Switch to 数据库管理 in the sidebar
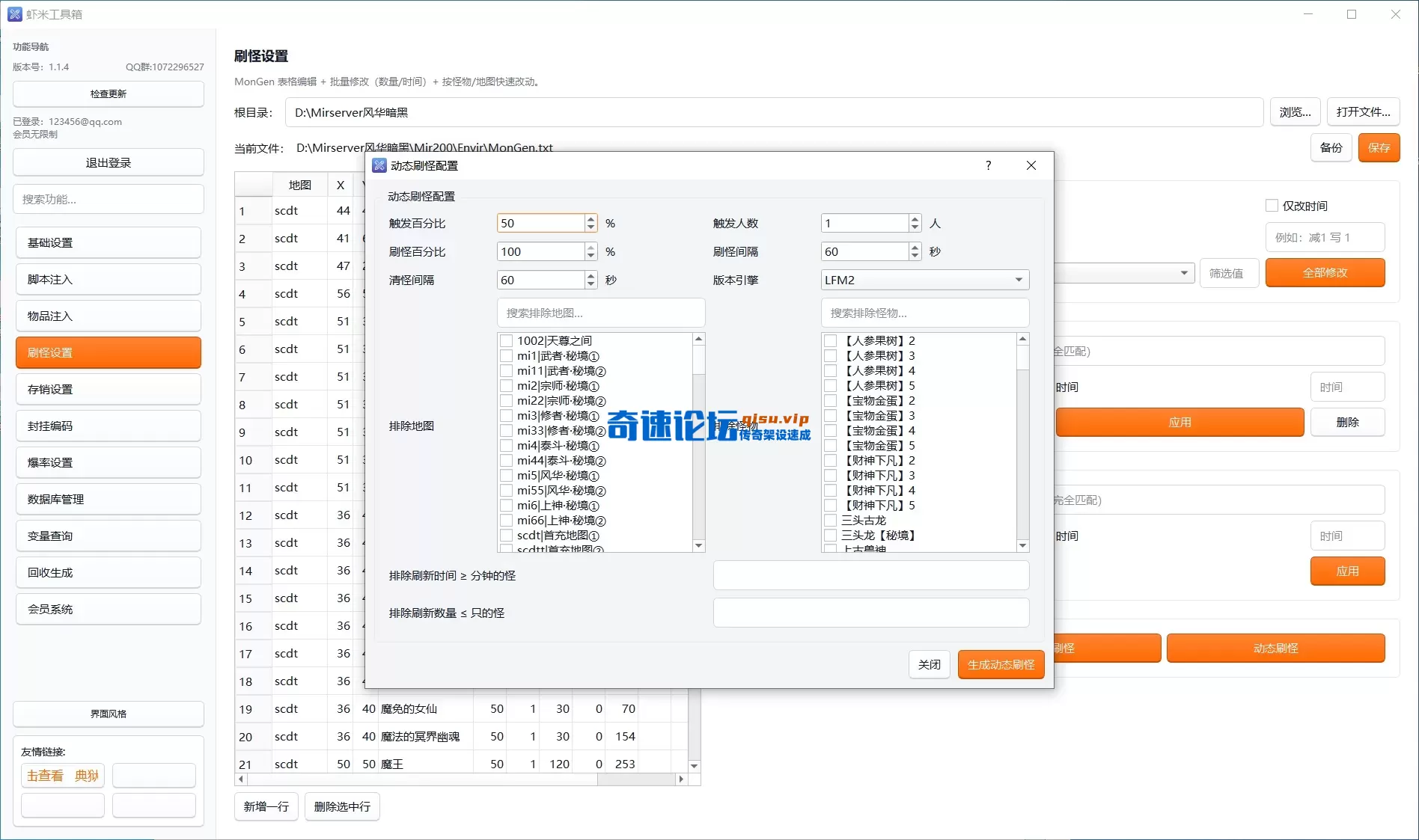Image resolution: width=1419 pixels, height=840 pixels. click(109, 499)
